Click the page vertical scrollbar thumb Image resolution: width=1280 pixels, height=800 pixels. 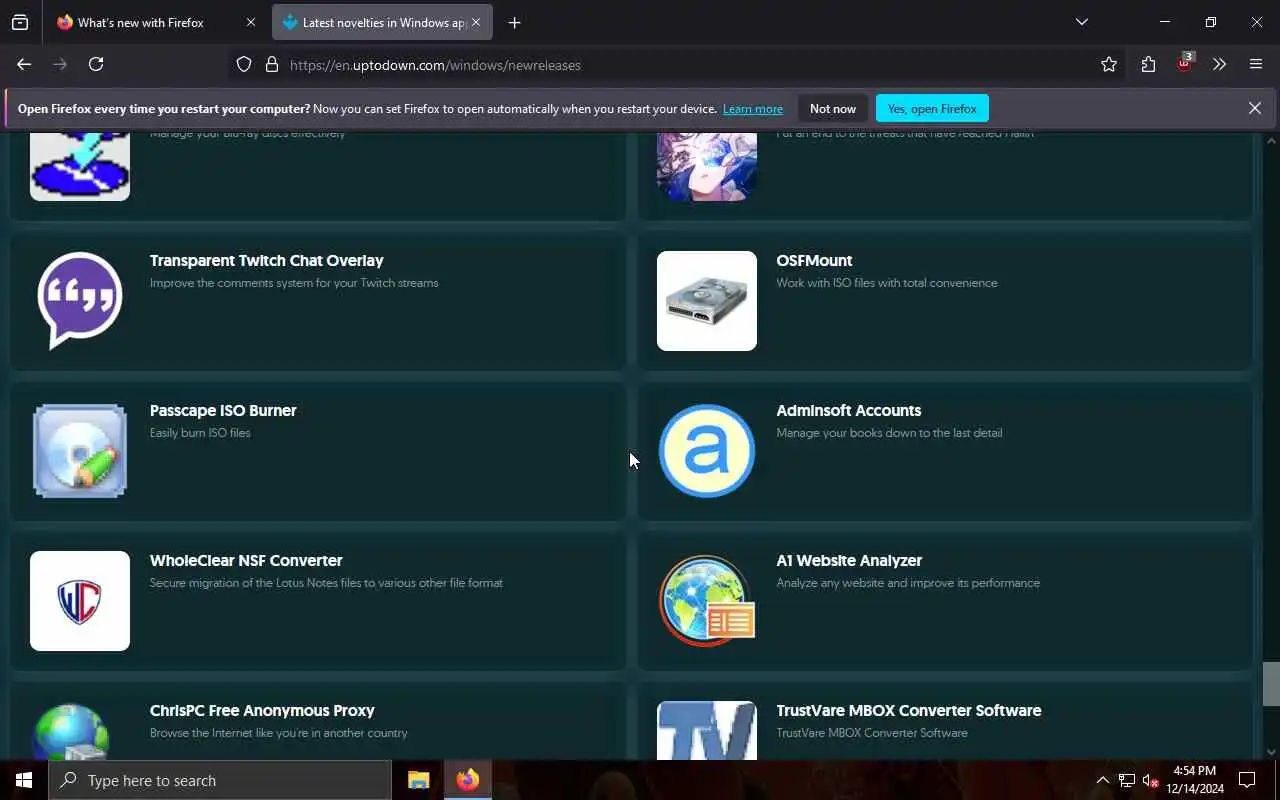point(1271,684)
